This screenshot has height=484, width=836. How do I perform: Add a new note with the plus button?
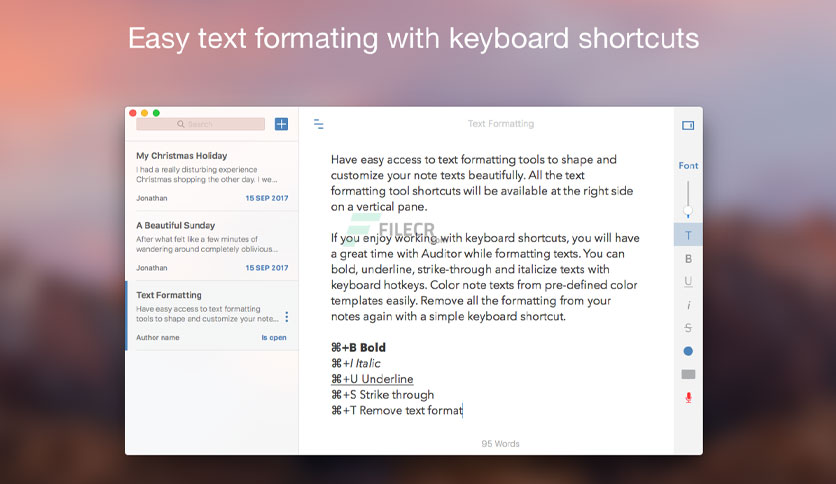tap(281, 124)
